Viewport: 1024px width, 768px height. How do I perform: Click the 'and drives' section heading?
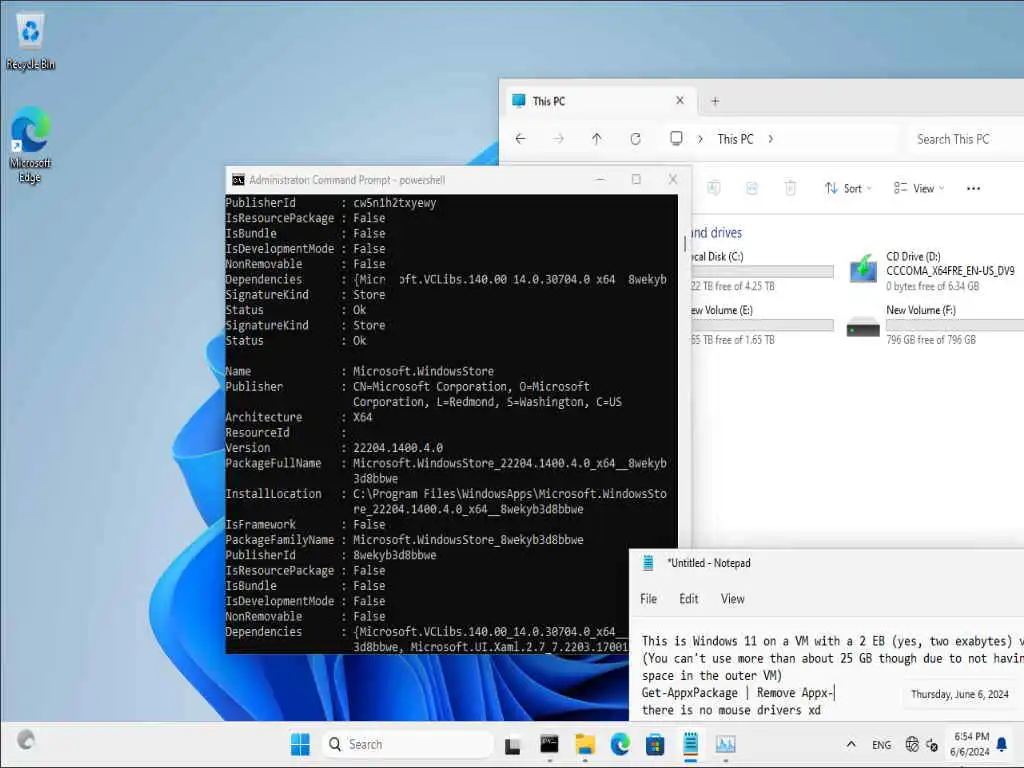coord(716,232)
